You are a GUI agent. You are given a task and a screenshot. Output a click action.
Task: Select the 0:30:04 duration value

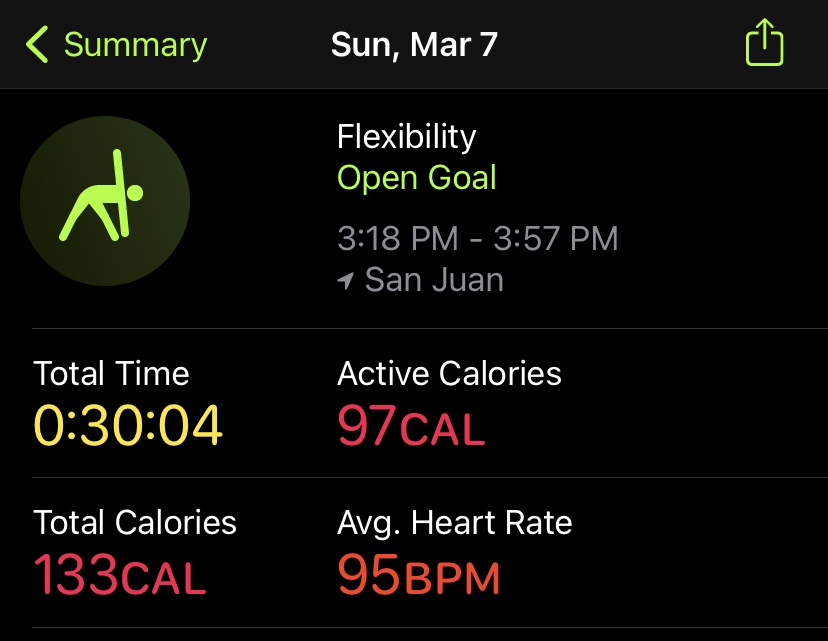tap(128, 426)
